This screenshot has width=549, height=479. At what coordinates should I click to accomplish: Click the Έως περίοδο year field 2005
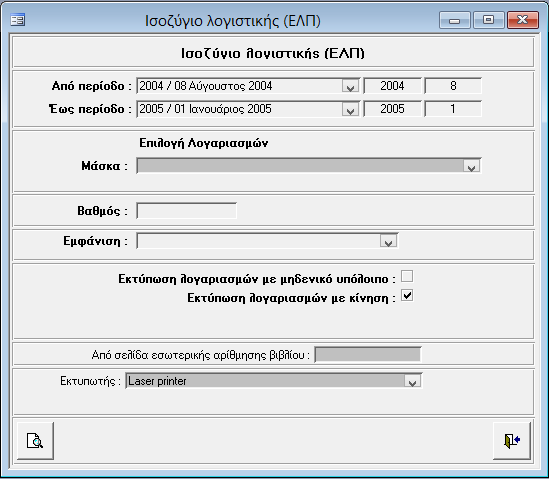click(x=392, y=109)
